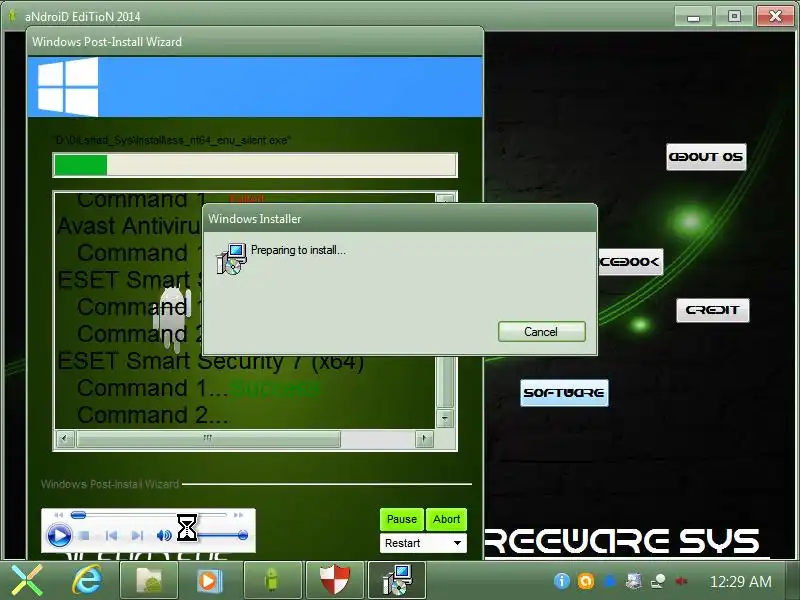The height and width of the screenshot is (600, 800).
Task: Skip to previous track in player
Action: pyautogui.click(x=111, y=536)
